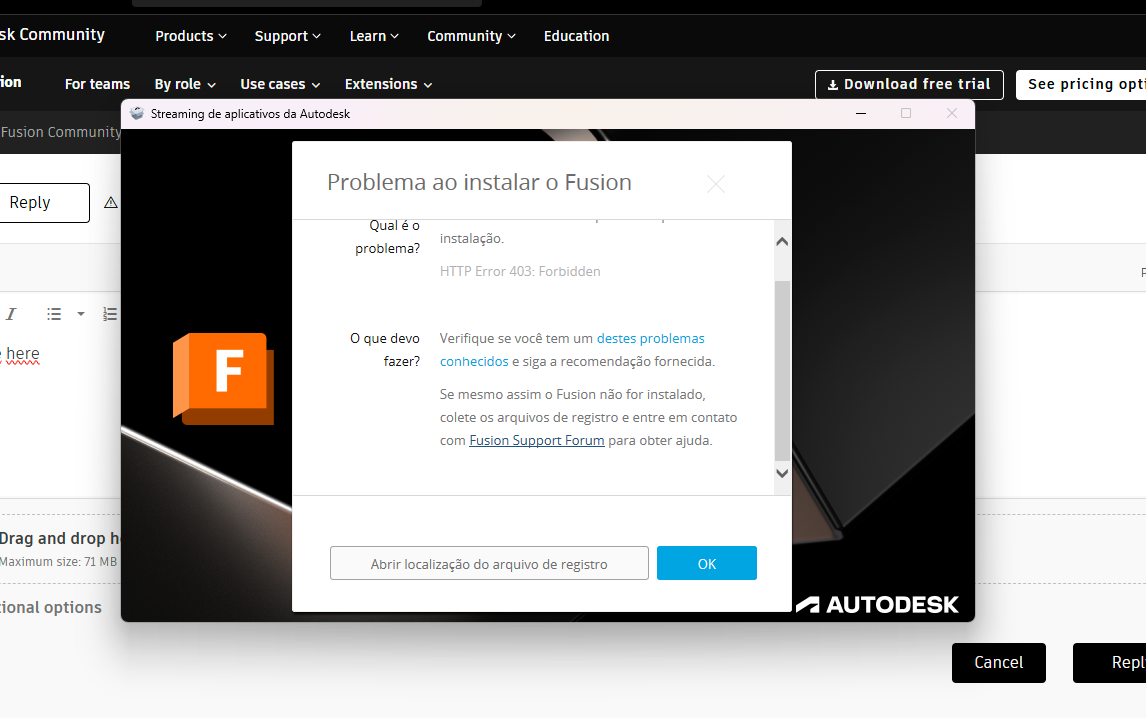Viewport: 1146px width, 725px height.
Task: Click the download arrow icon in trial button
Action: [832, 86]
